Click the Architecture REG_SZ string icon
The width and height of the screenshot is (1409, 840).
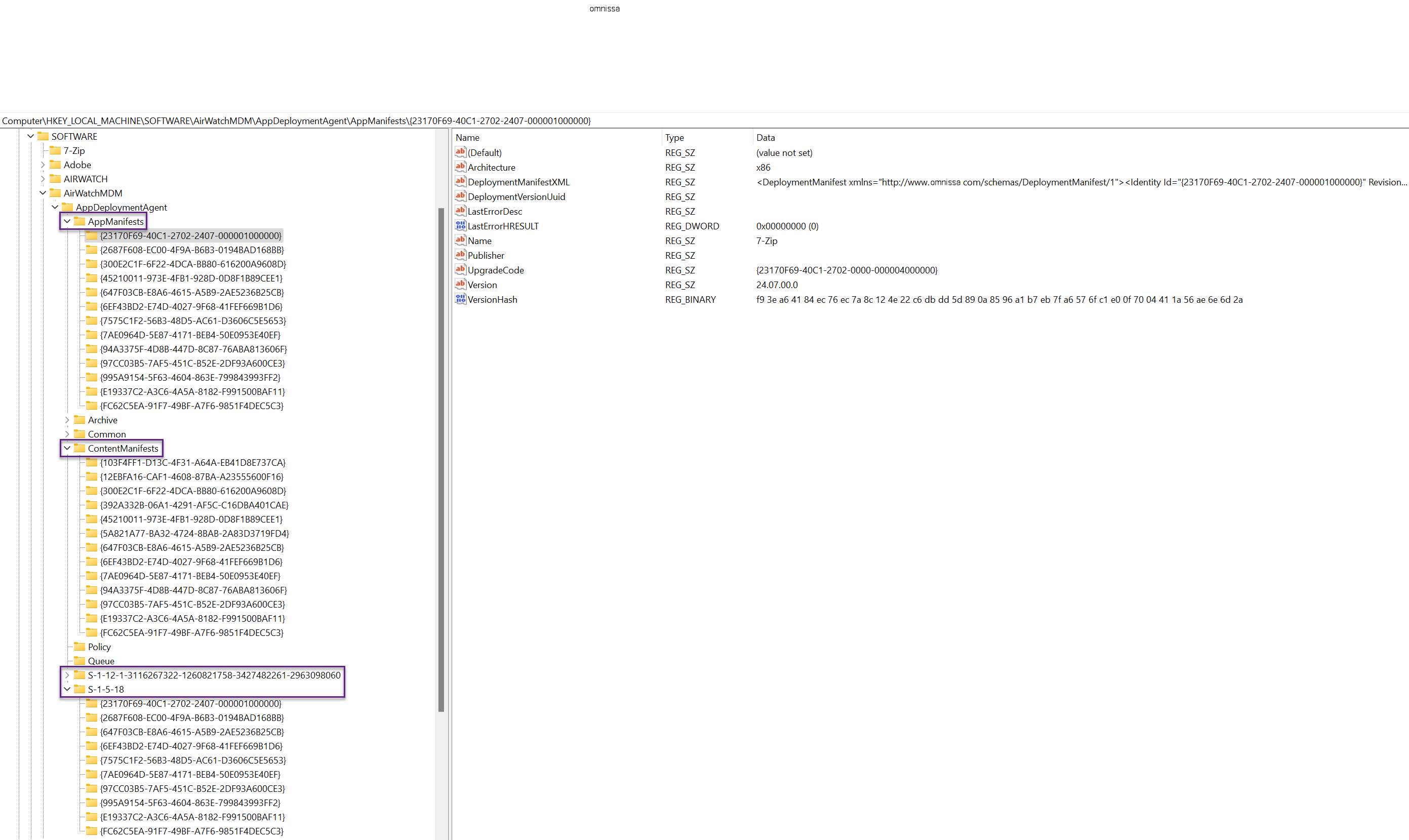[460, 167]
